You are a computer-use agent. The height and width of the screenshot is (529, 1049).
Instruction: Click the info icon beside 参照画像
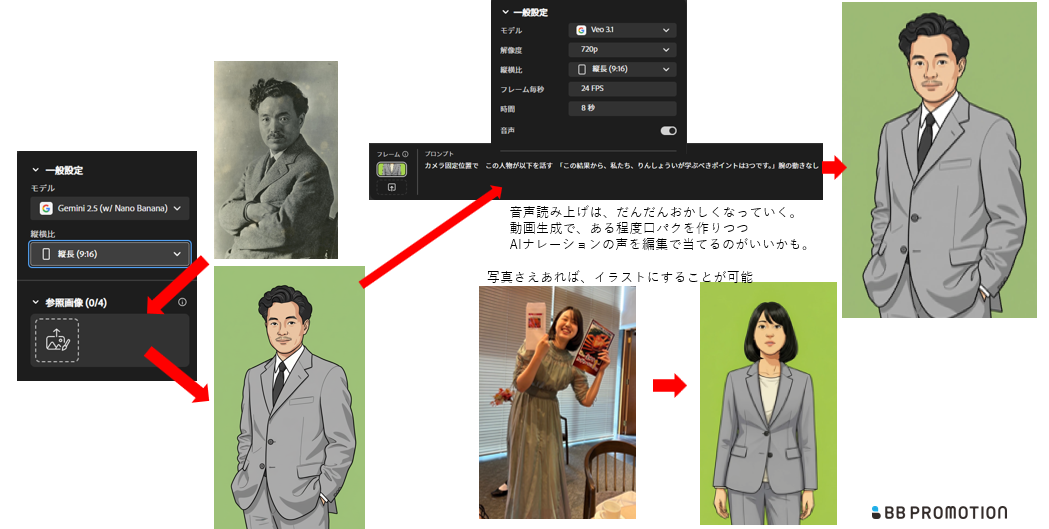coord(182,302)
